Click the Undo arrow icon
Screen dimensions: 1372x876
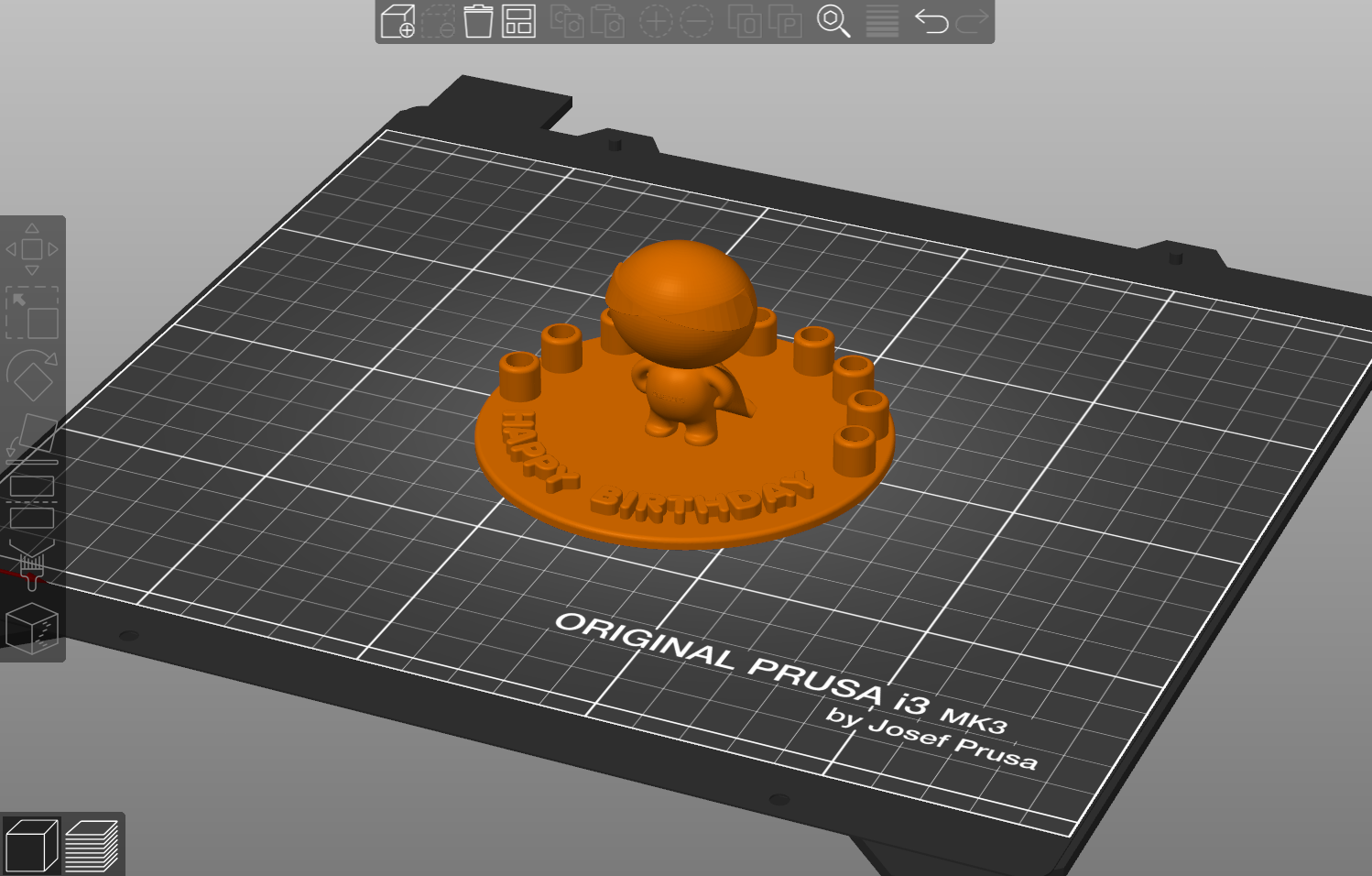pyautogui.click(x=931, y=21)
